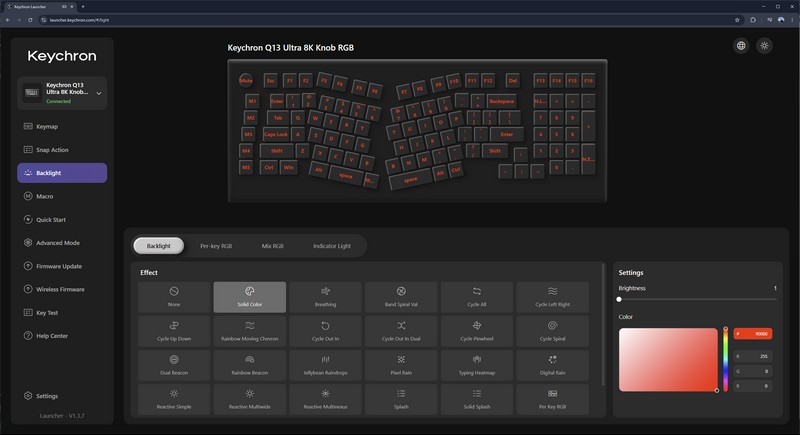800x435 pixels.
Task: Choose the Band Spiral Val effect
Action: click(x=401, y=297)
